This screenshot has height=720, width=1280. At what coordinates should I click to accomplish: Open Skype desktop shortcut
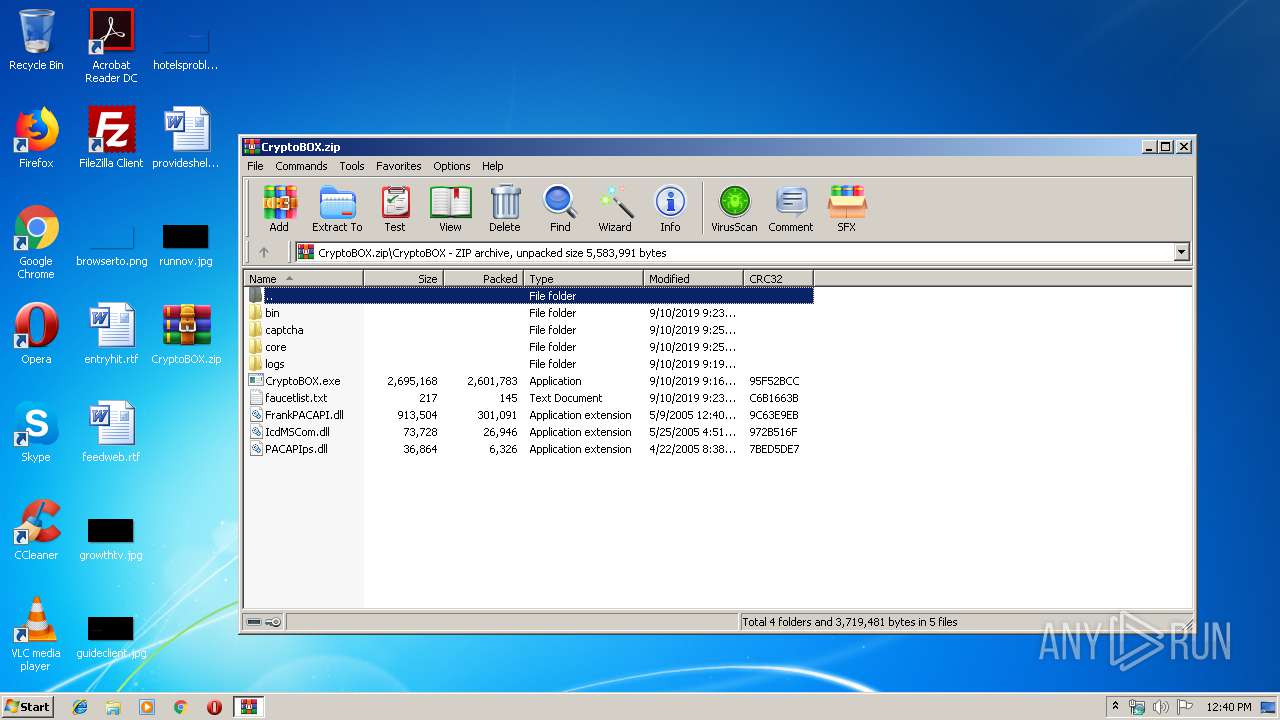36,432
